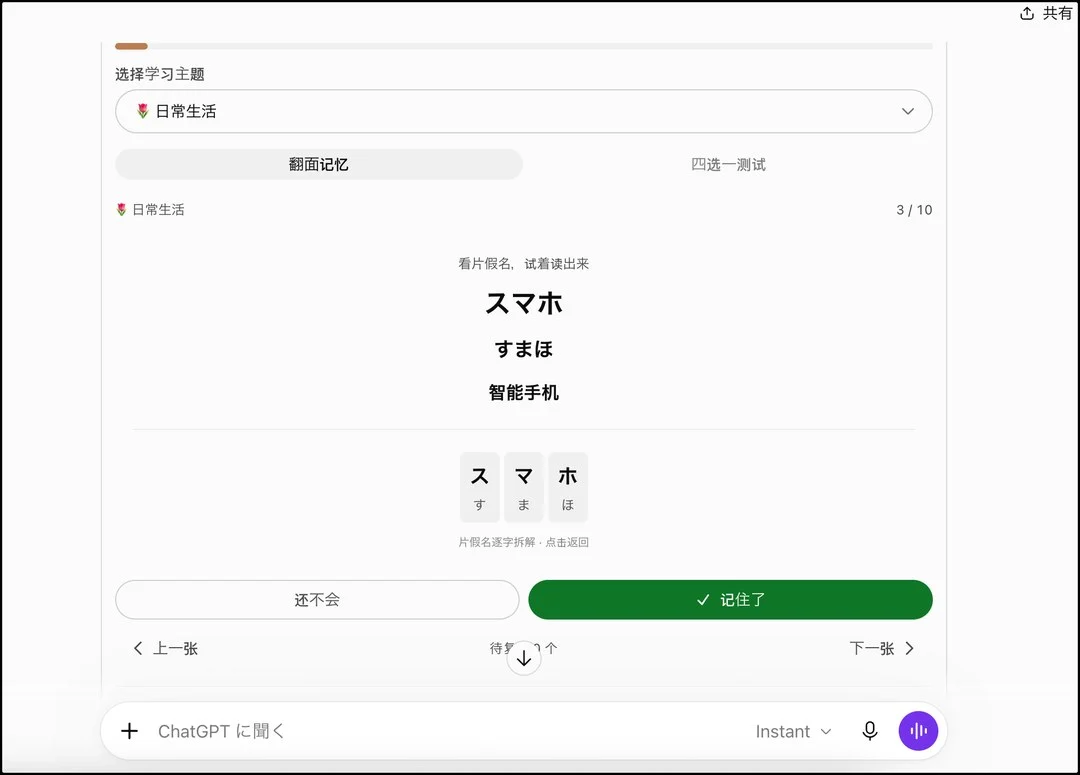Open the Instant model dropdown
This screenshot has height=775, width=1080.
tap(793, 732)
